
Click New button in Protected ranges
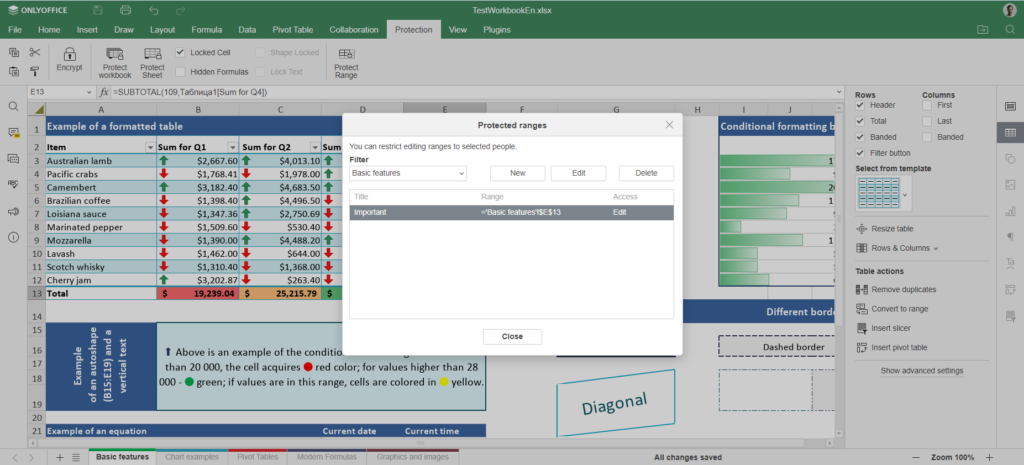[518, 173]
